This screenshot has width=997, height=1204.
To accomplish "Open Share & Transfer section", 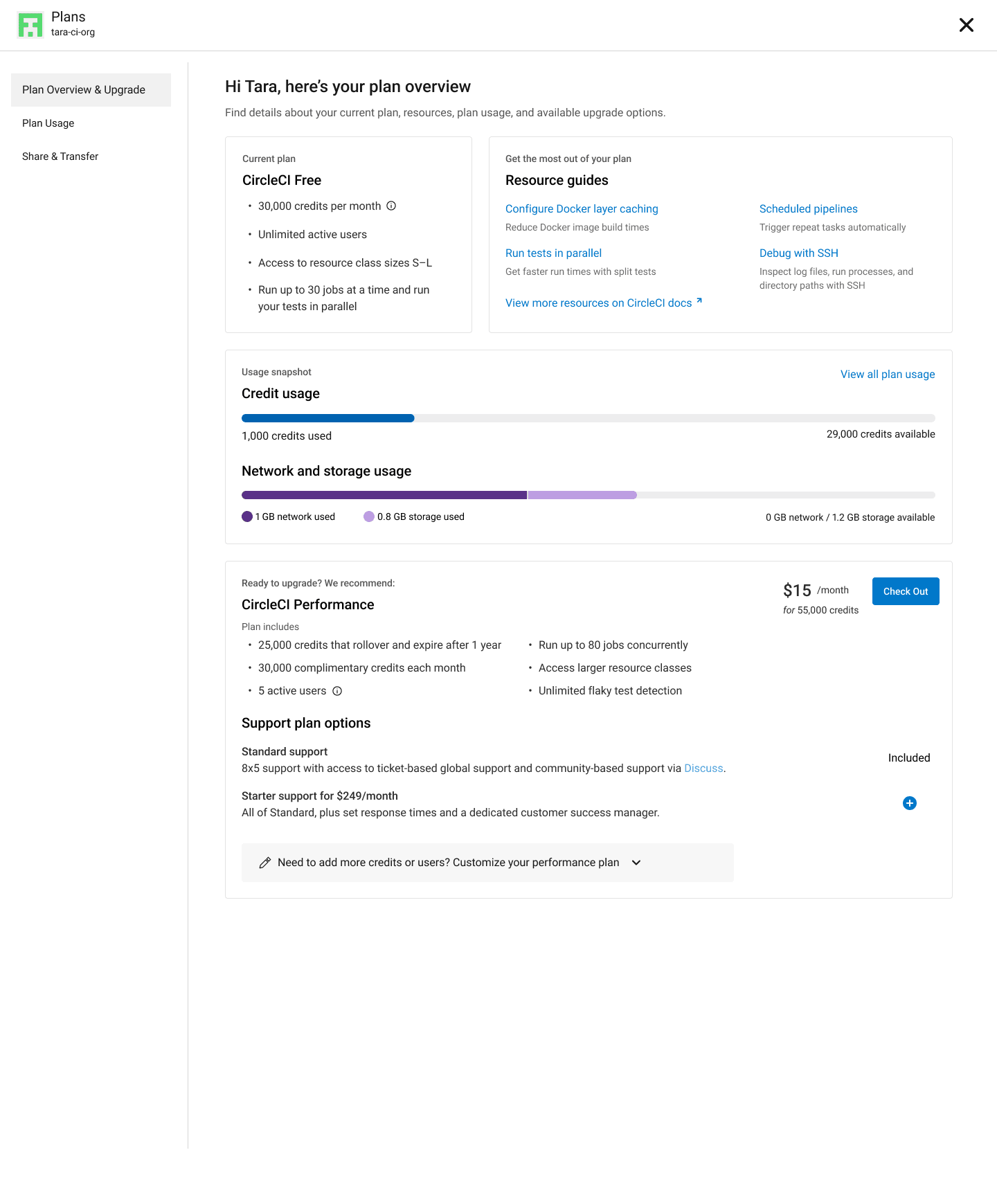I will [x=60, y=156].
